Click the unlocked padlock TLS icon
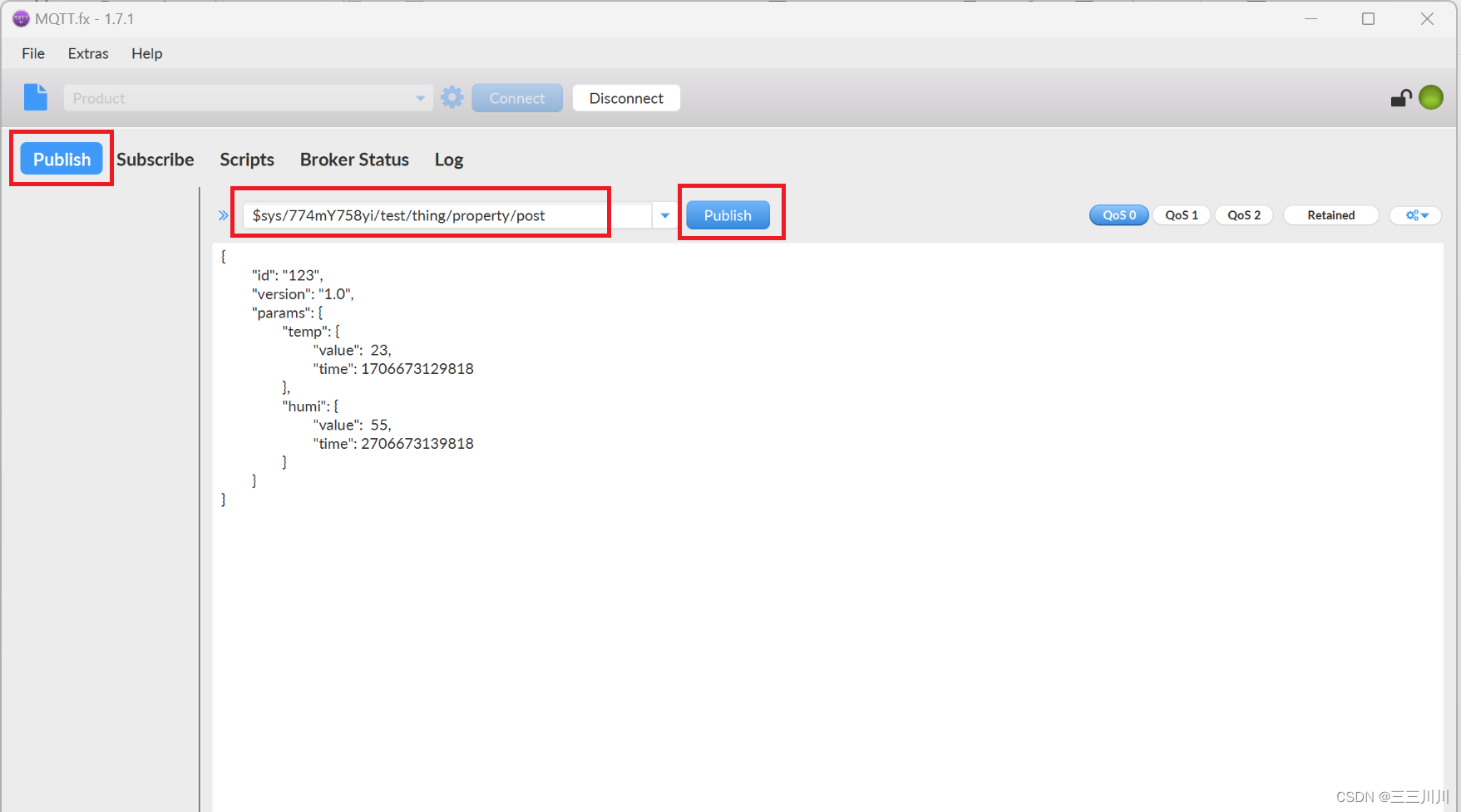Image resolution: width=1461 pixels, height=812 pixels. click(x=1401, y=98)
